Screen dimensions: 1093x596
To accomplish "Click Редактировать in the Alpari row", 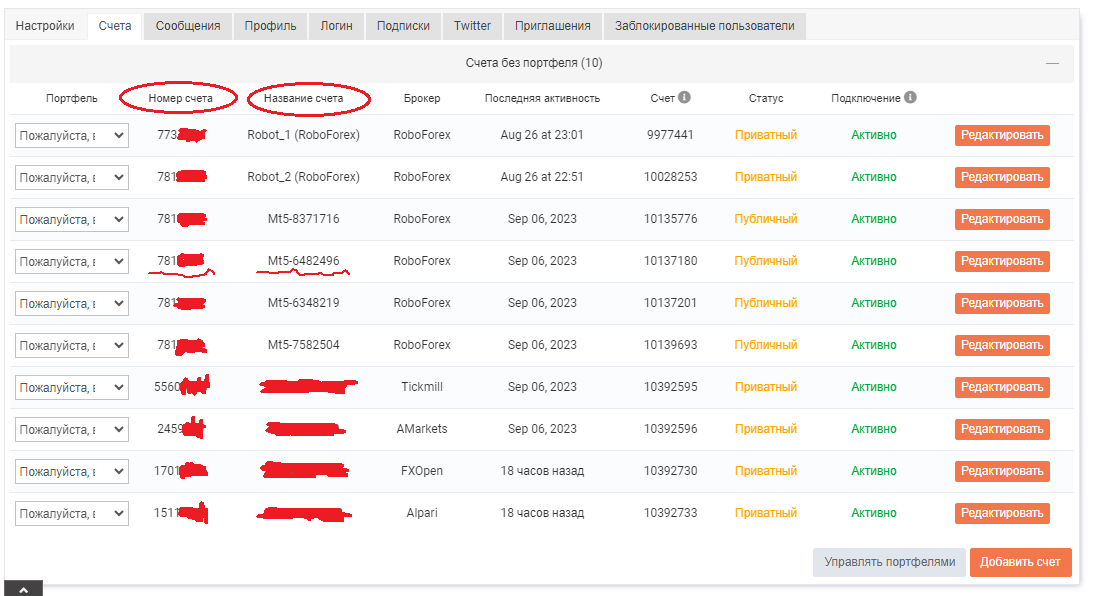I will [1002, 513].
